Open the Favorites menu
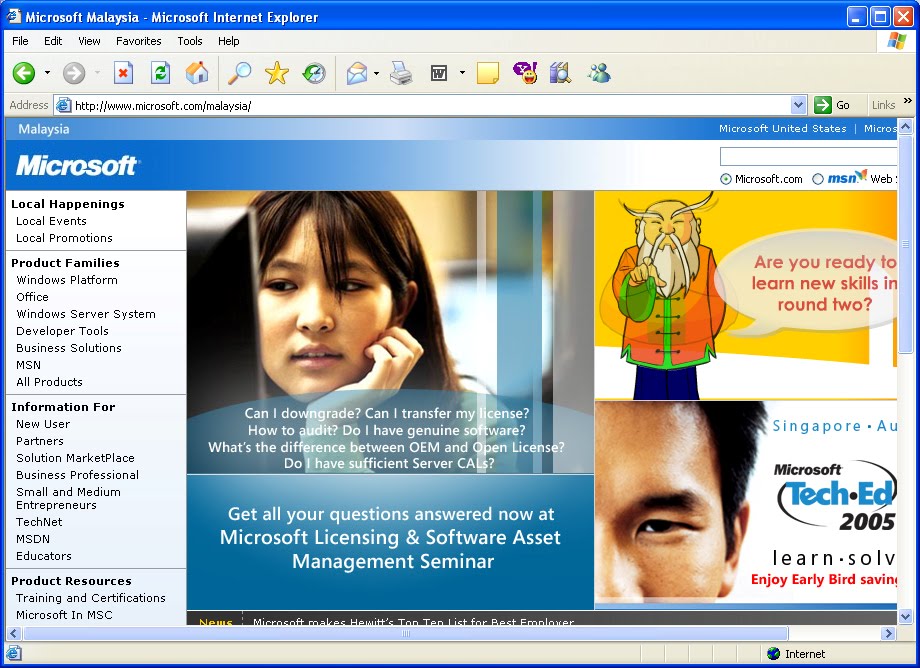920x668 pixels. [x=138, y=41]
